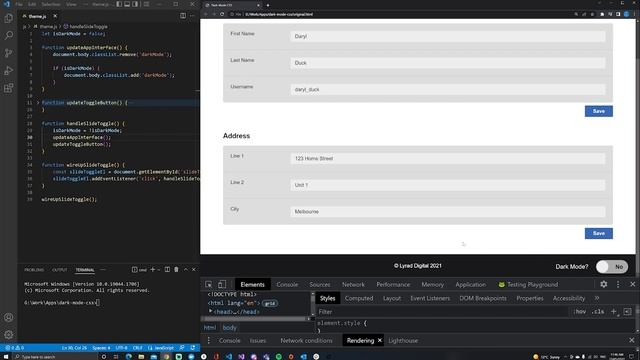640x360 pixels.
Task: Open the Testing Playground tab
Action: click(x=528, y=284)
